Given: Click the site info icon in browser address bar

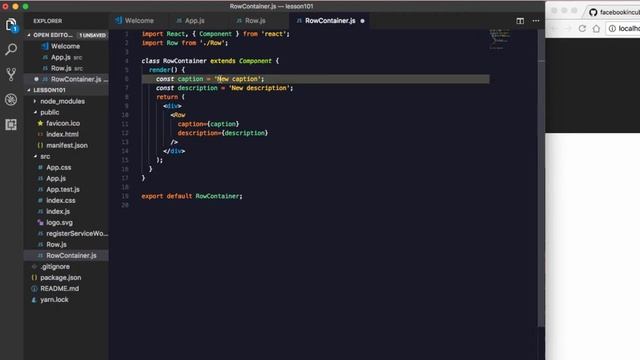Looking at the screenshot, I should (612, 29).
